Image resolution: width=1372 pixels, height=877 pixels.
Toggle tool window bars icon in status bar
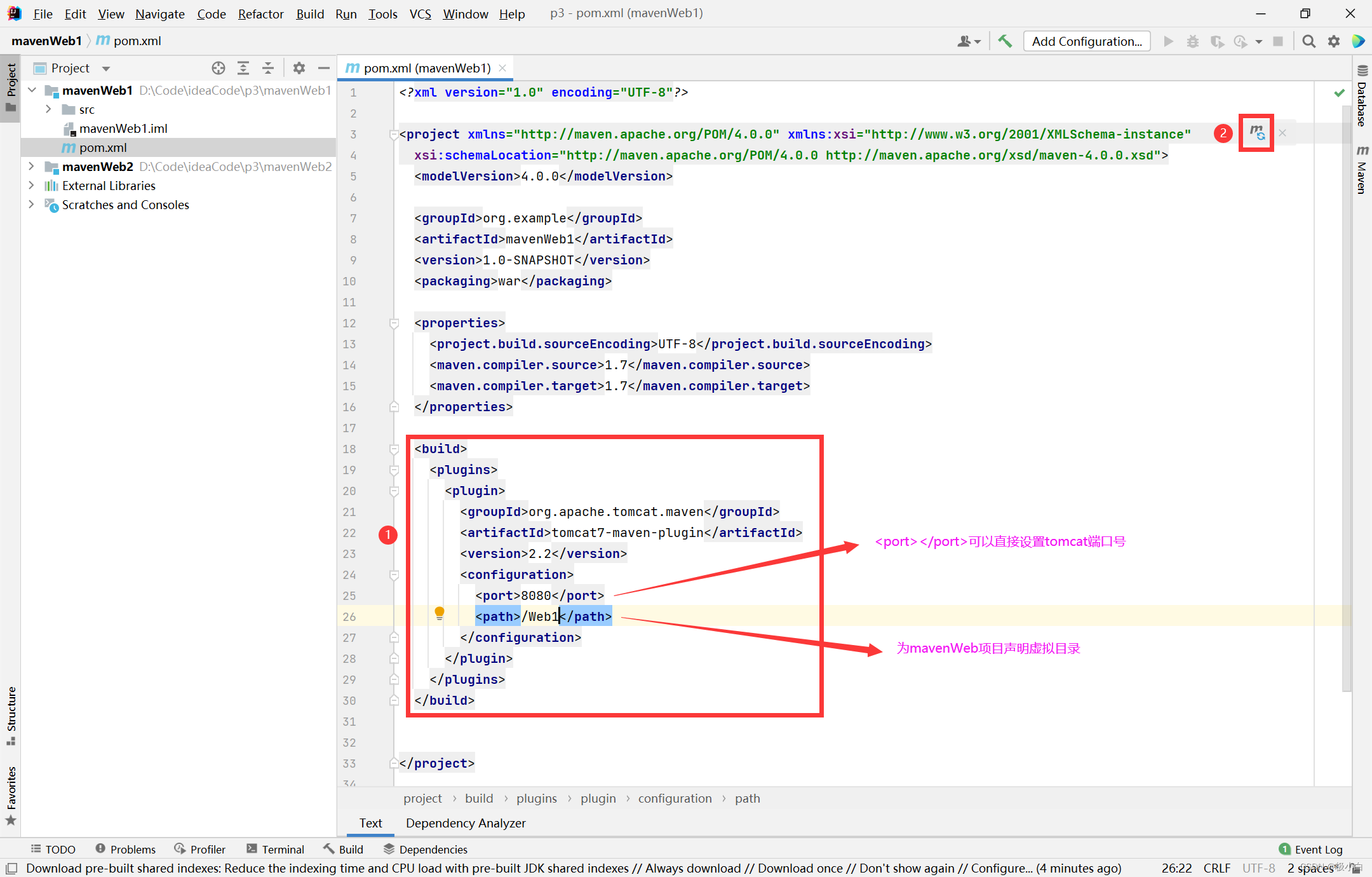click(x=11, y=868)
